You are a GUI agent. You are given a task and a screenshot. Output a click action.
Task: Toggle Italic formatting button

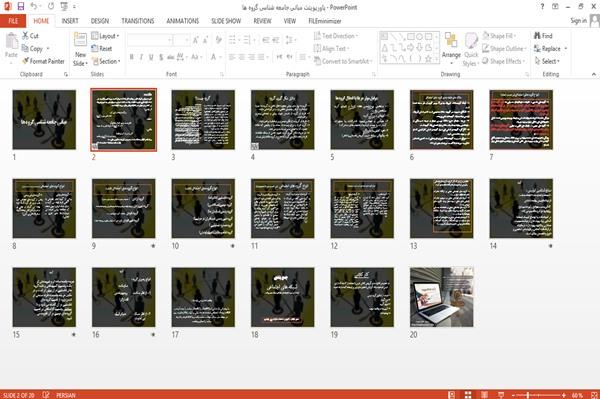(141, 57)
